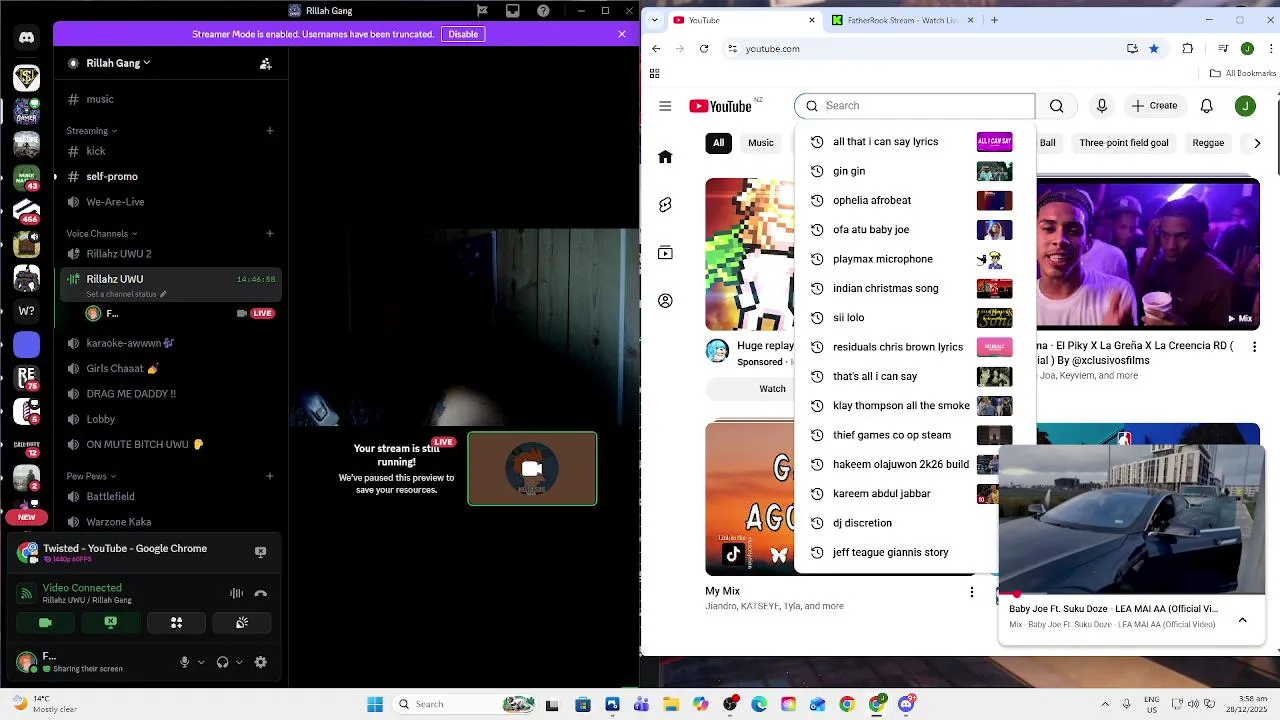The image size is (1280, 720).
Task: Open the Chrome Extensions puzzle icon
Action: click(x=1188, y=49)
